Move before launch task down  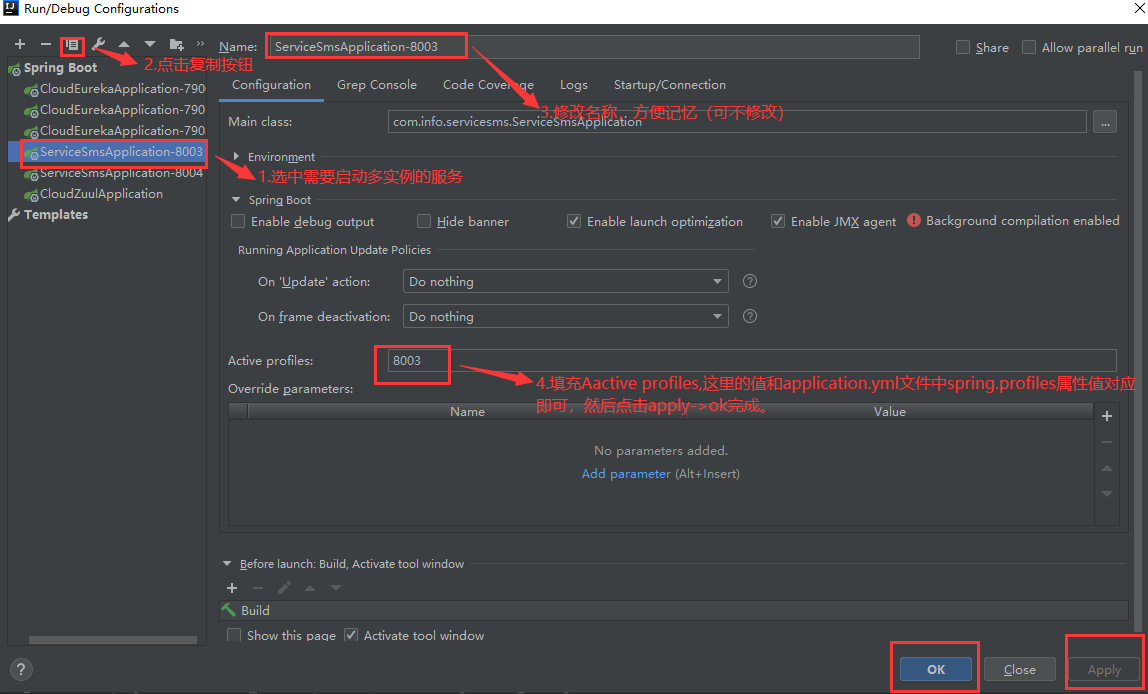click(x=335, y=588)
